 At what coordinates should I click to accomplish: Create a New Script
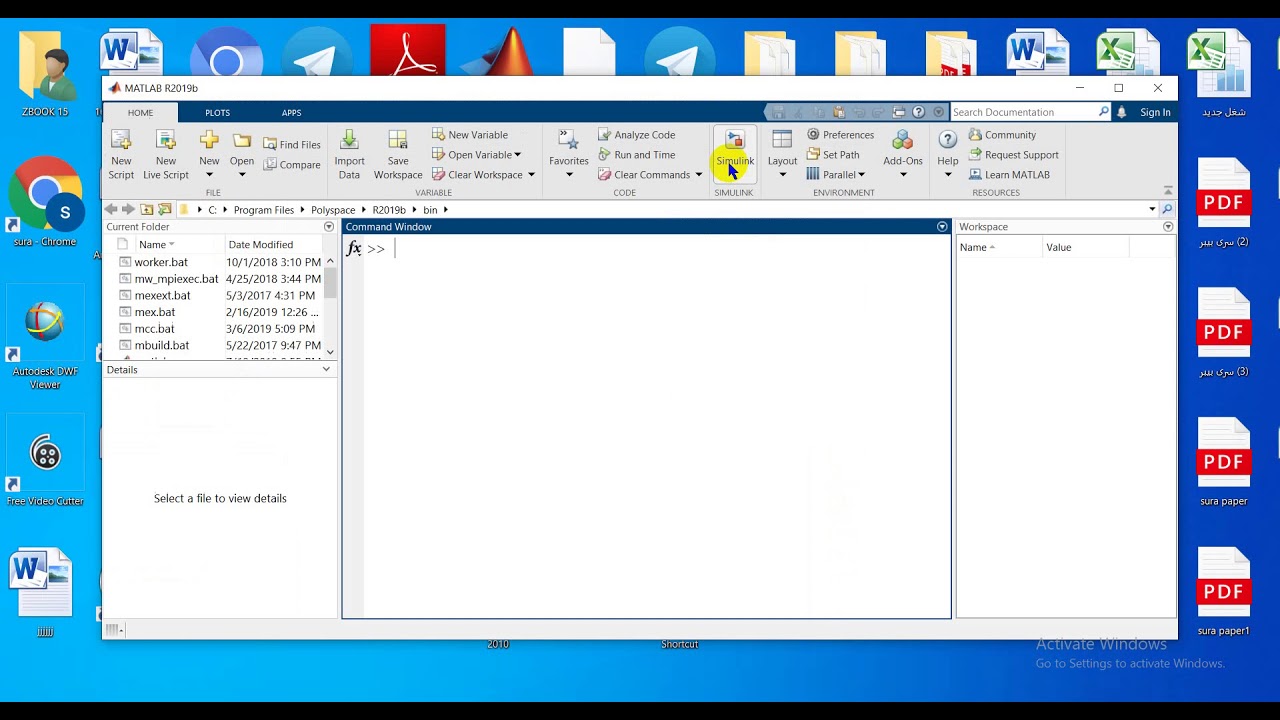click(121, 154)
